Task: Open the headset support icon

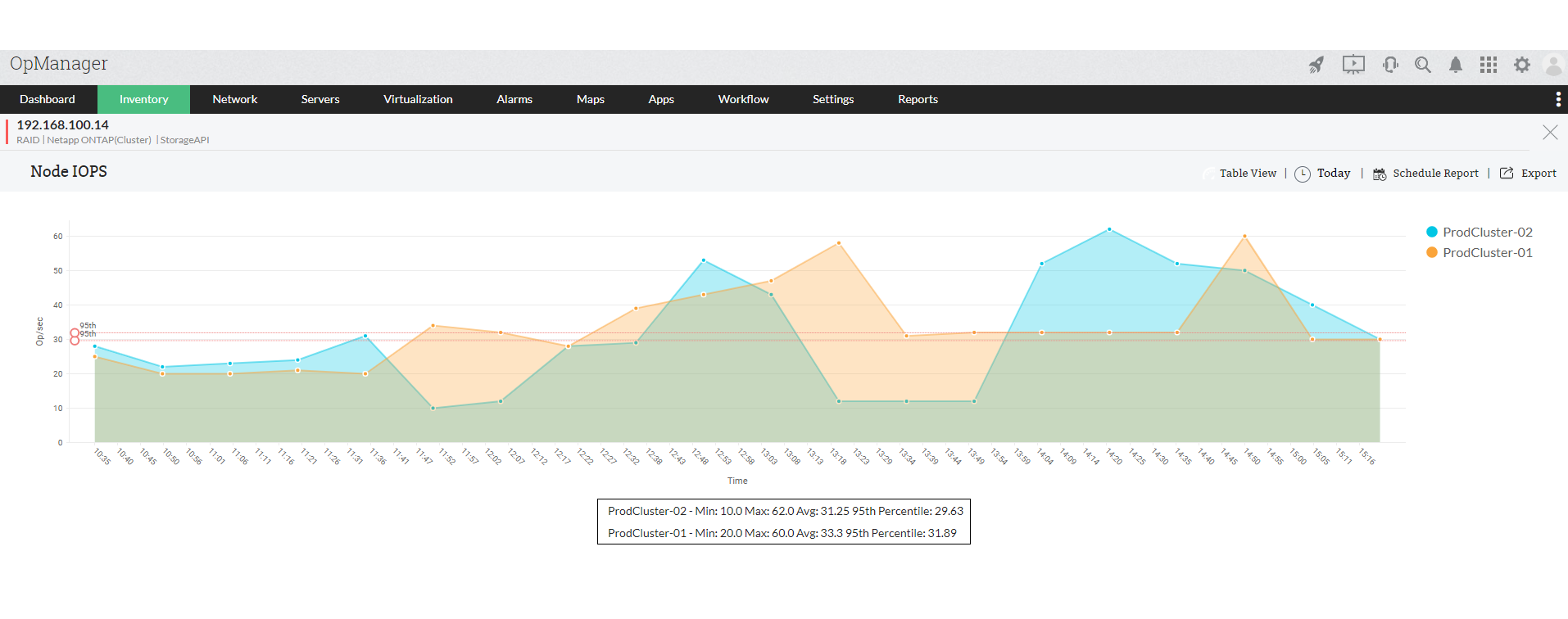Action: pyautogui.click(x=1390, y=65)
